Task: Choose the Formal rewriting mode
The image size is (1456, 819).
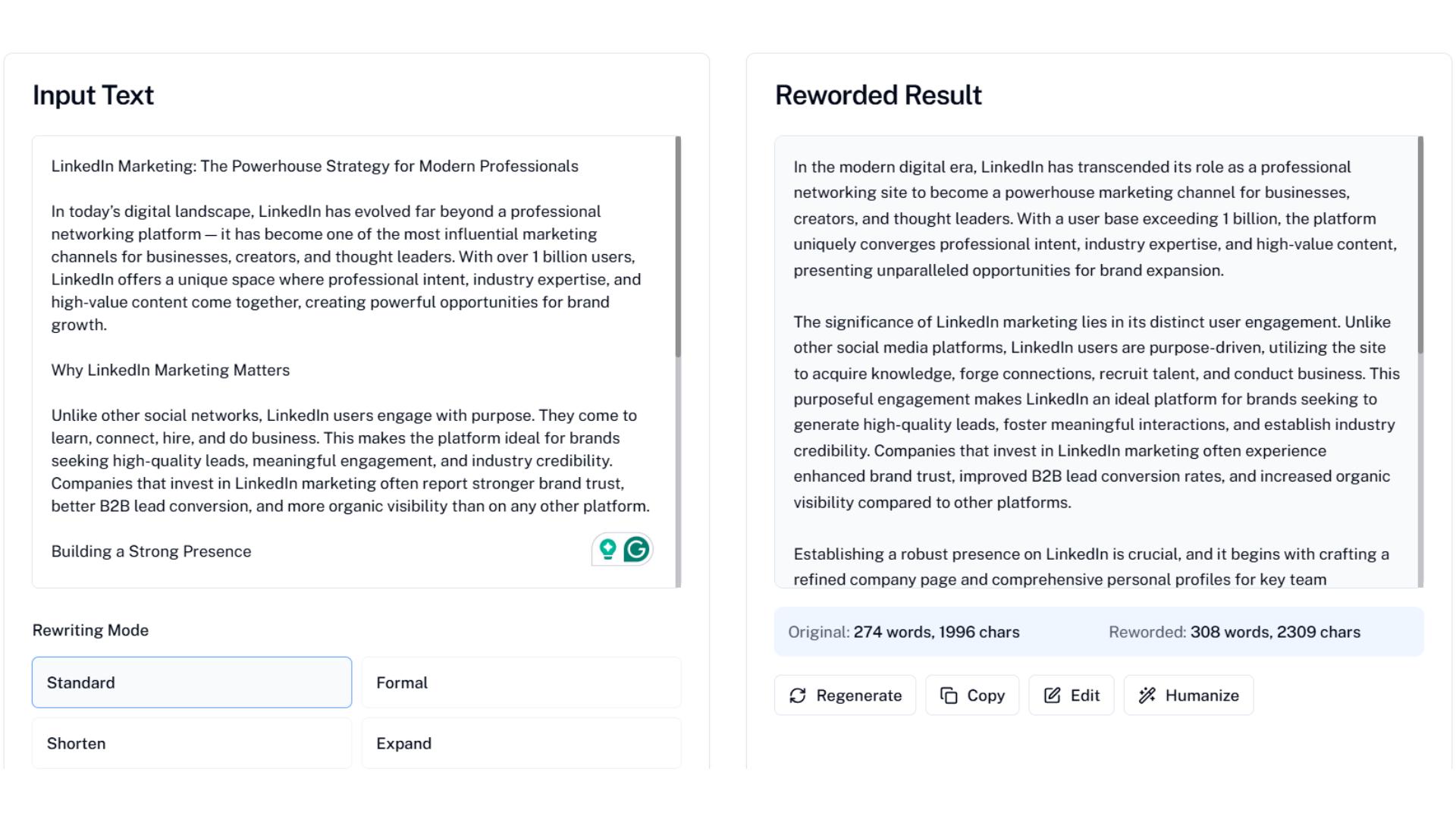Action: click(521, 682)
